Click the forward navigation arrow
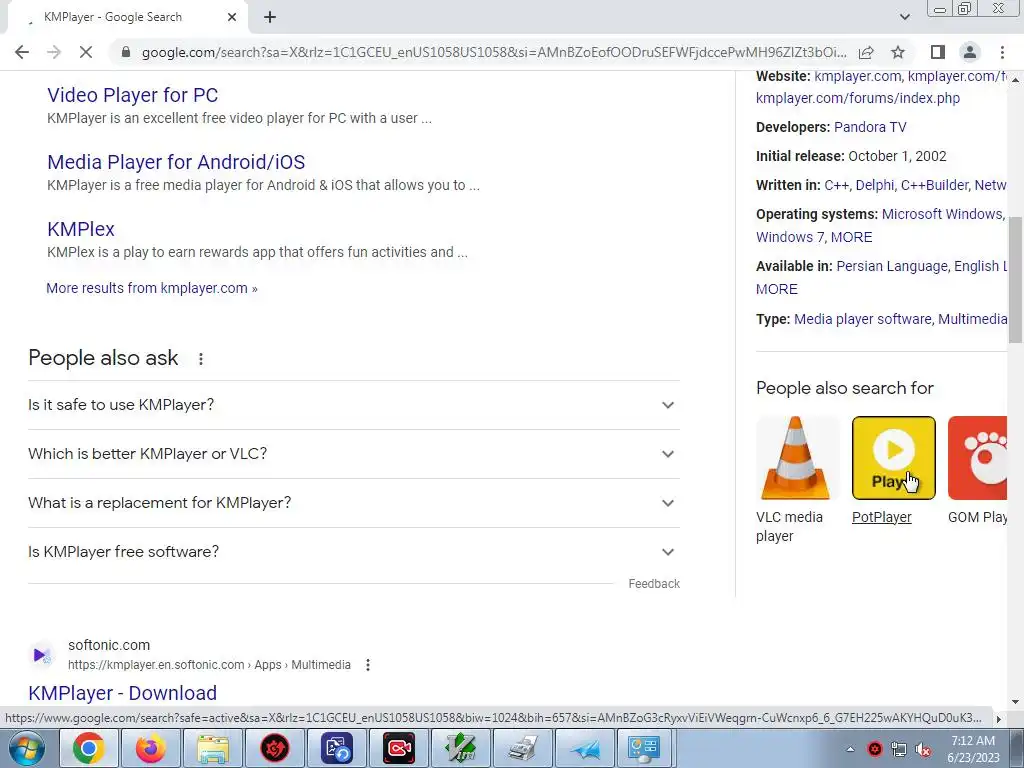The image size is (1024, 768). 54,52
